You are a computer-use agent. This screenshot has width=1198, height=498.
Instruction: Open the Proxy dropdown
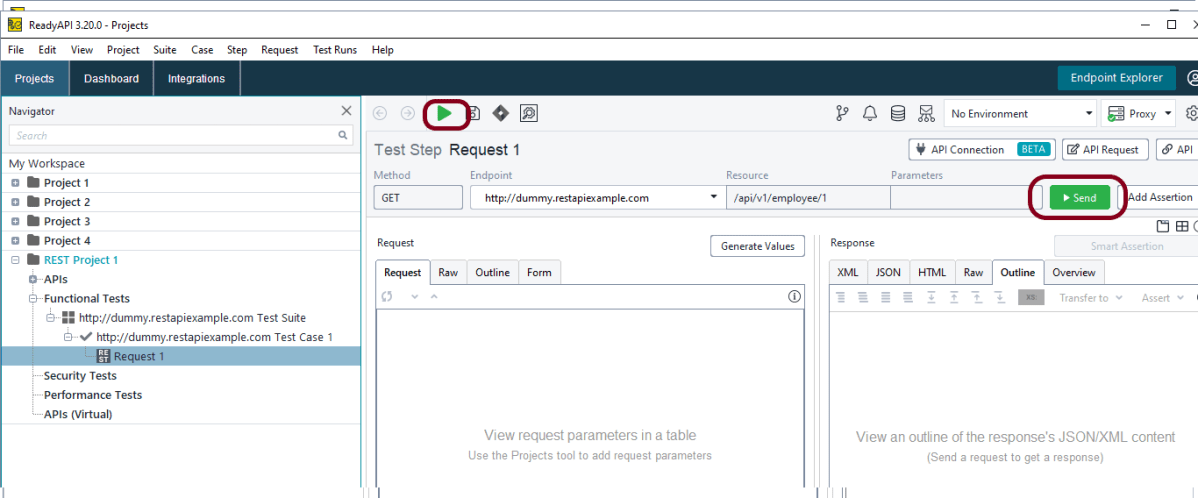(x=1141, y=114)
